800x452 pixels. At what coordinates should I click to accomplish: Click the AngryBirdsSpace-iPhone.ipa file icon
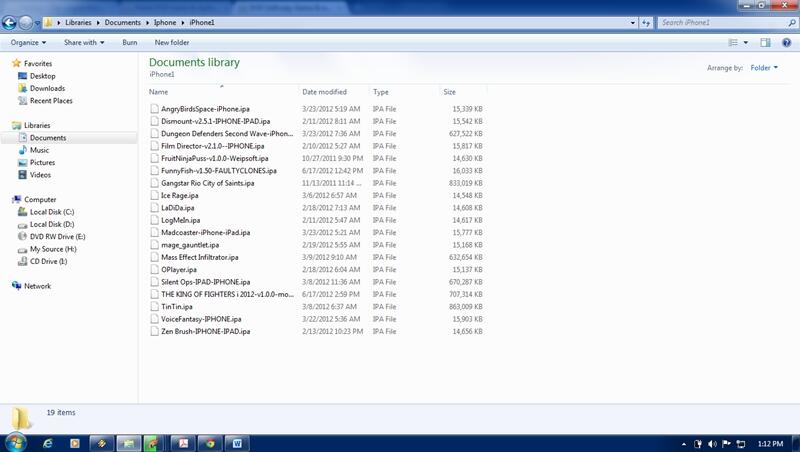154,109
